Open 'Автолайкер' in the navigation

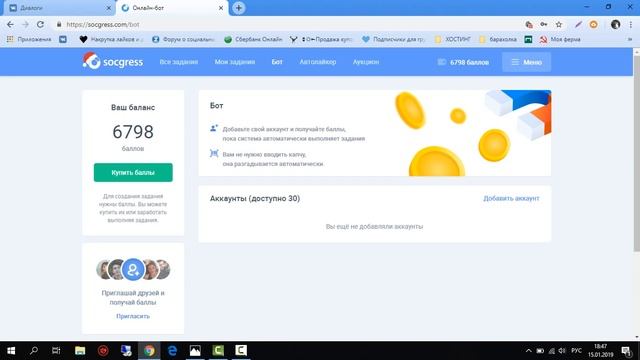[318, 62]
